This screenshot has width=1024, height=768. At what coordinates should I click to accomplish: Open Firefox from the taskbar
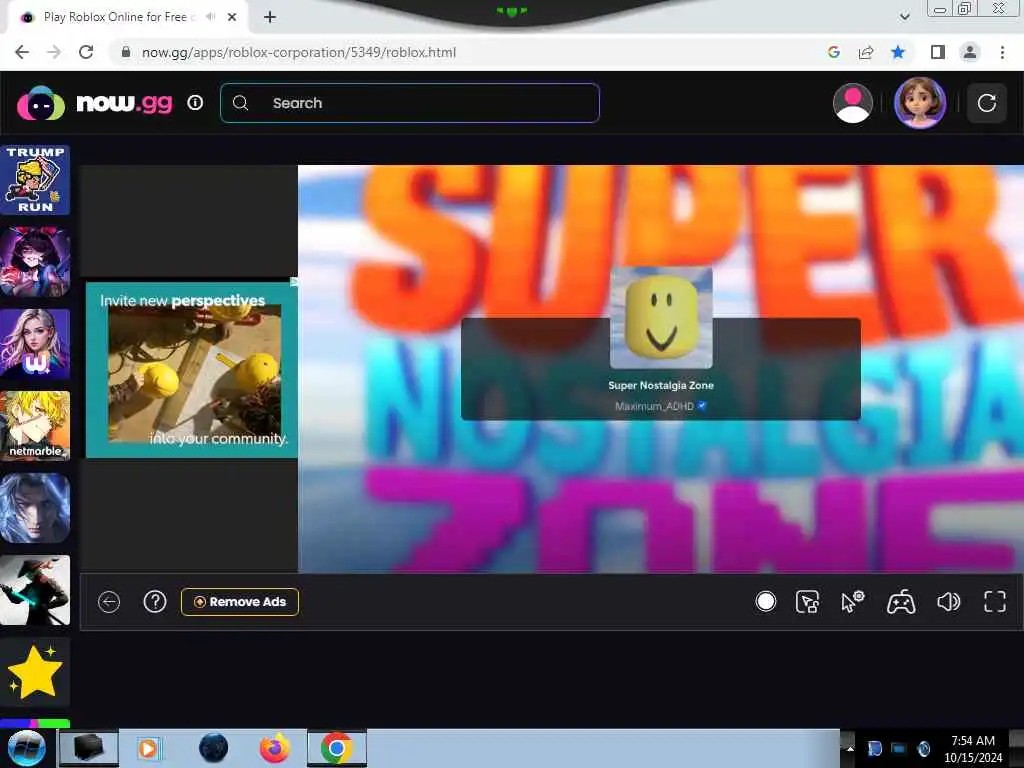[275, 748]
